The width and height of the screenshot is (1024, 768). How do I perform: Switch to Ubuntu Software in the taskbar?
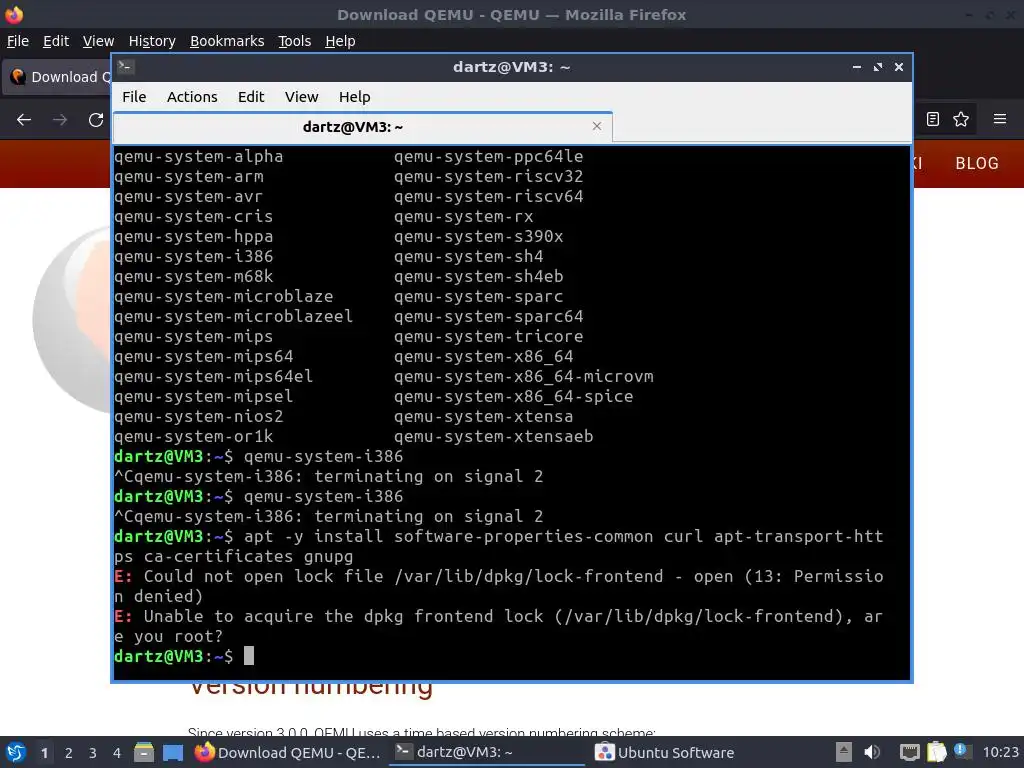click(x=665, y=752)
